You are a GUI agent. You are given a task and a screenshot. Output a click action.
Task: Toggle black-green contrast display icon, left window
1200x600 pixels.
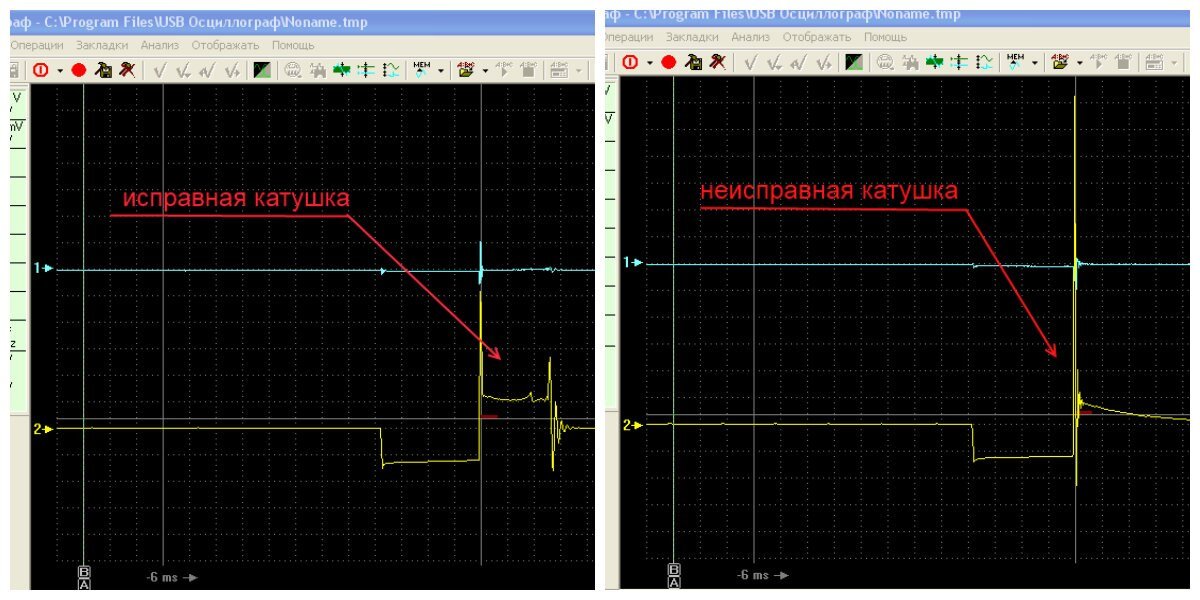[262, 70]
